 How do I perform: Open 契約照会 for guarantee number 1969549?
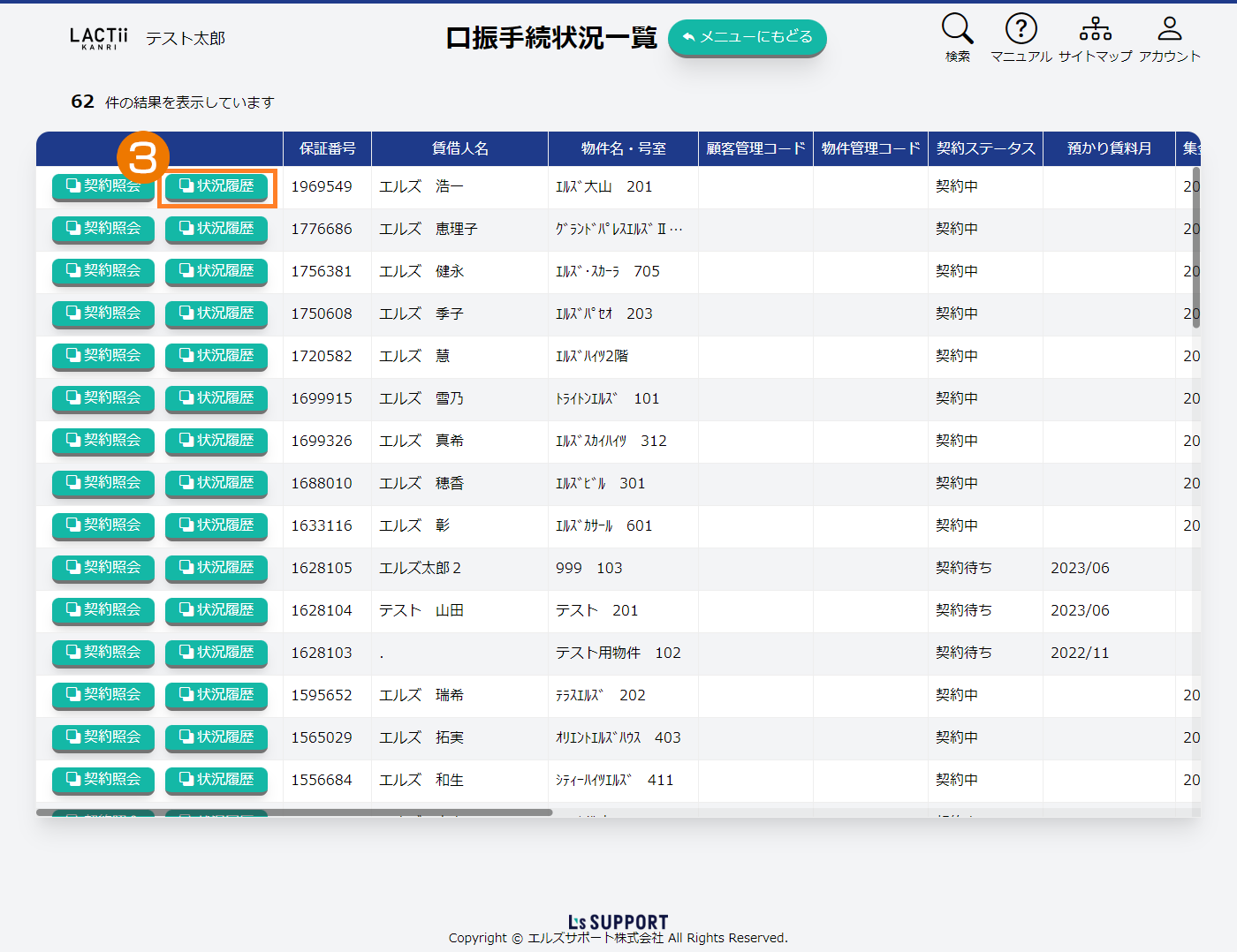pos(103,186)
